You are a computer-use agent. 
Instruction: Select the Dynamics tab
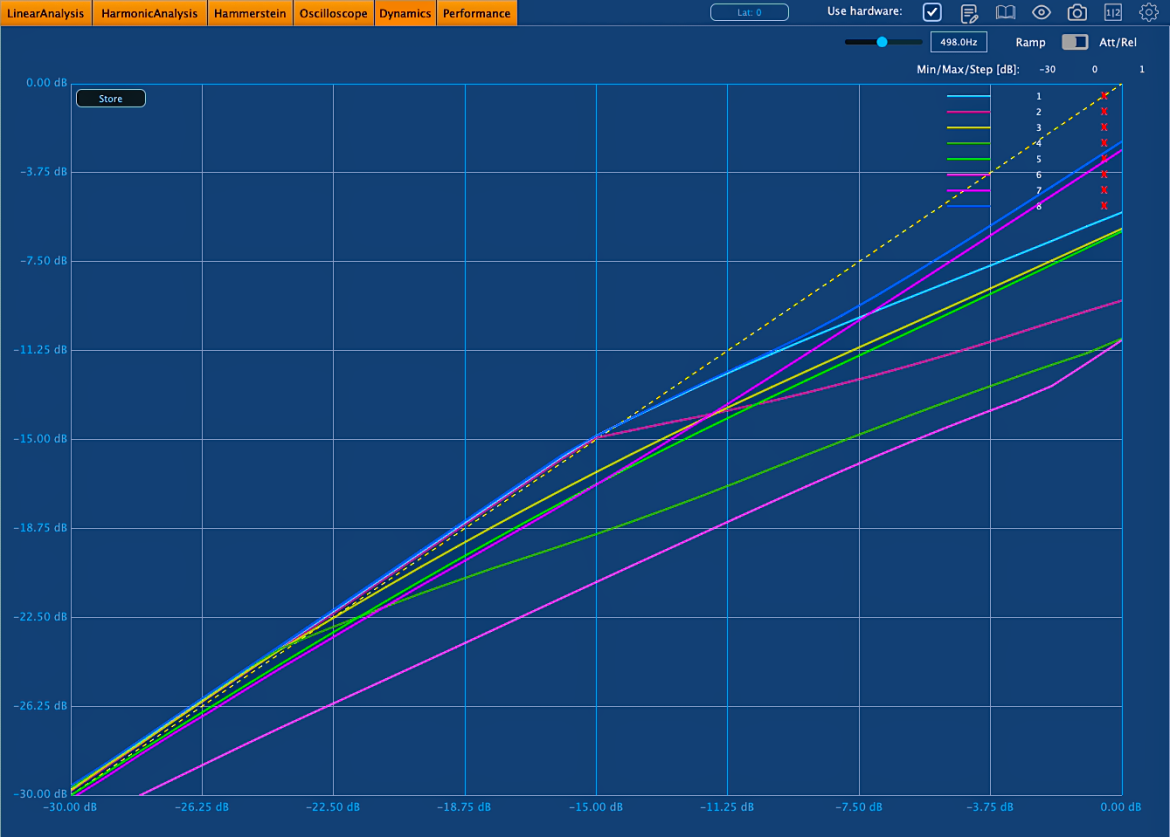[405, 13]
